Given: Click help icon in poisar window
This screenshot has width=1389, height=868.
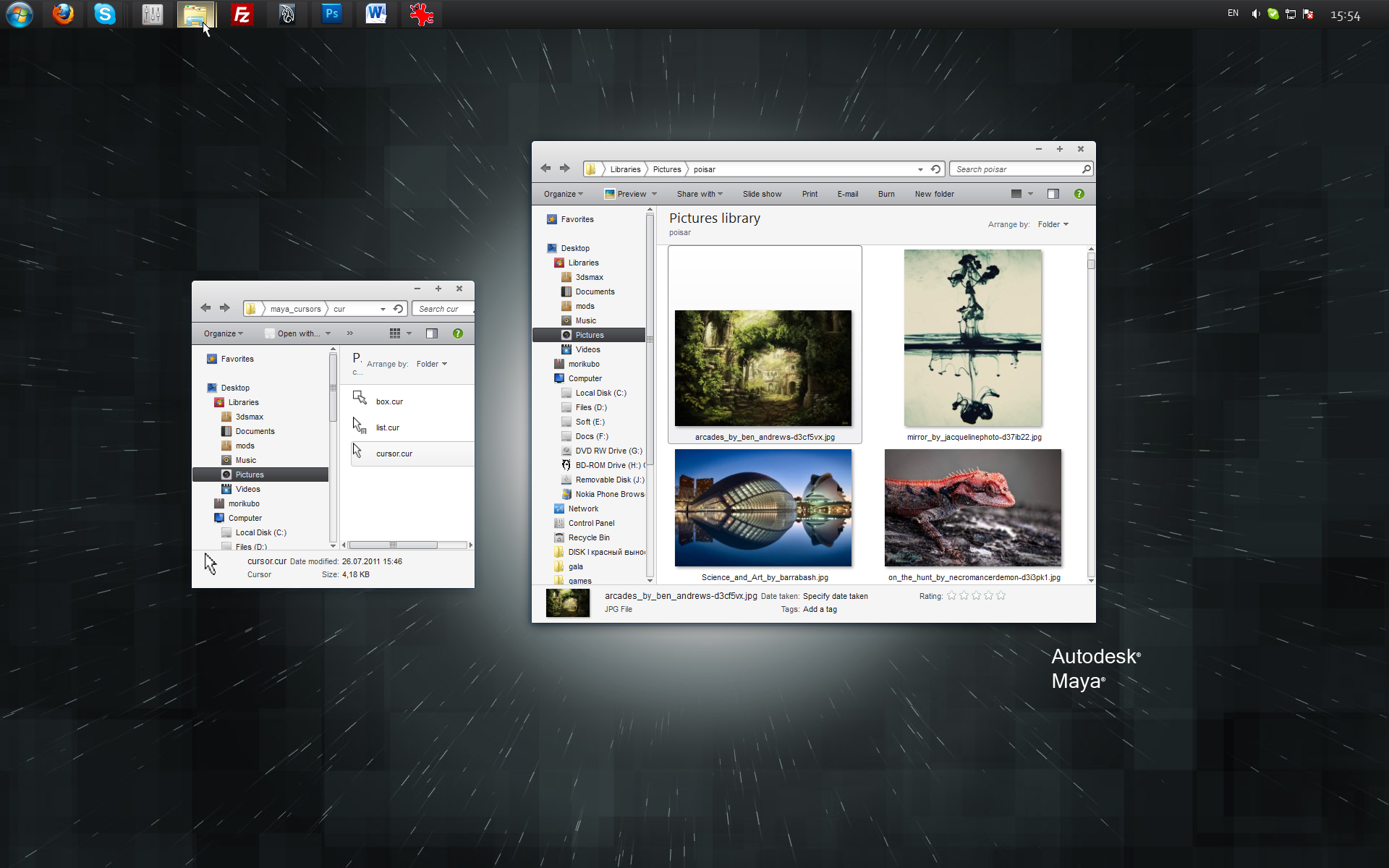Looking at the screenshot, I should [x=1079, y=194].
